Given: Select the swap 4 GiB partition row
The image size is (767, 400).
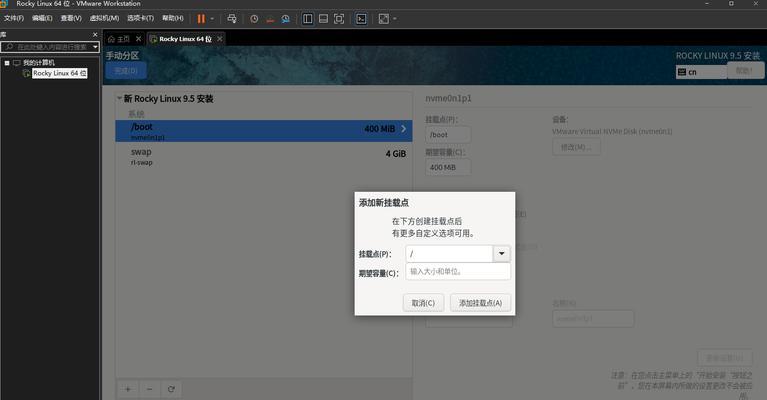Looking at the screenshot, I should (264, 156).
